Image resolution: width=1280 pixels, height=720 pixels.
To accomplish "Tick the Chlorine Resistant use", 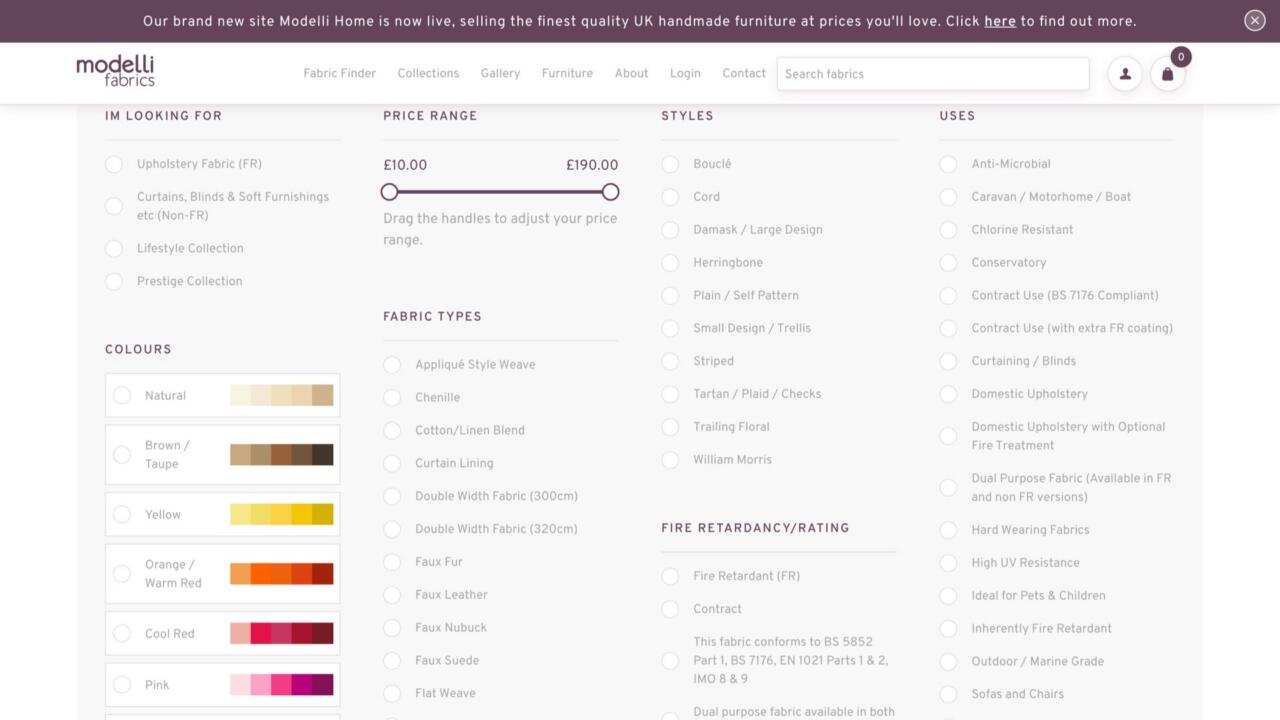I will [x=948, y=230].
